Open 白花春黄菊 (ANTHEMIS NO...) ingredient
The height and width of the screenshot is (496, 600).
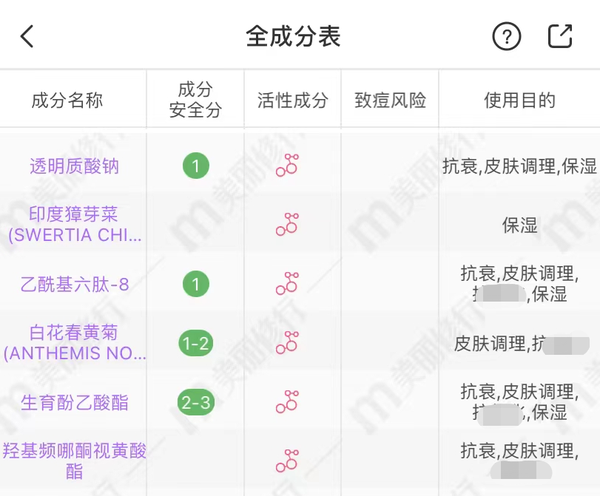click(x=75, y=343)
